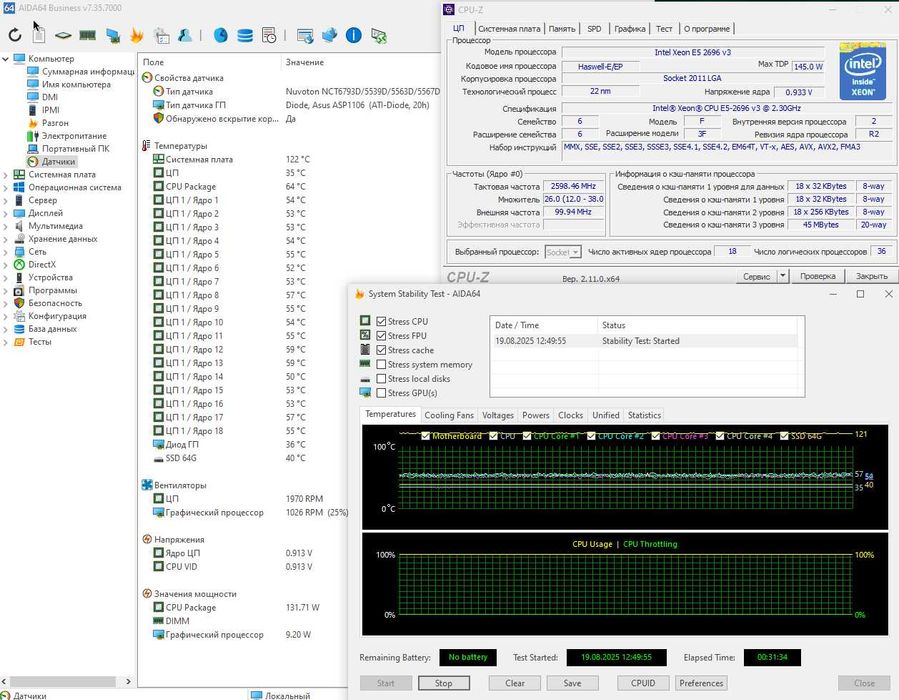Select Суммарная информация tree item
The width and height of the screenshot is (899, 700).
pyautogui.click(x=88, y=72)
